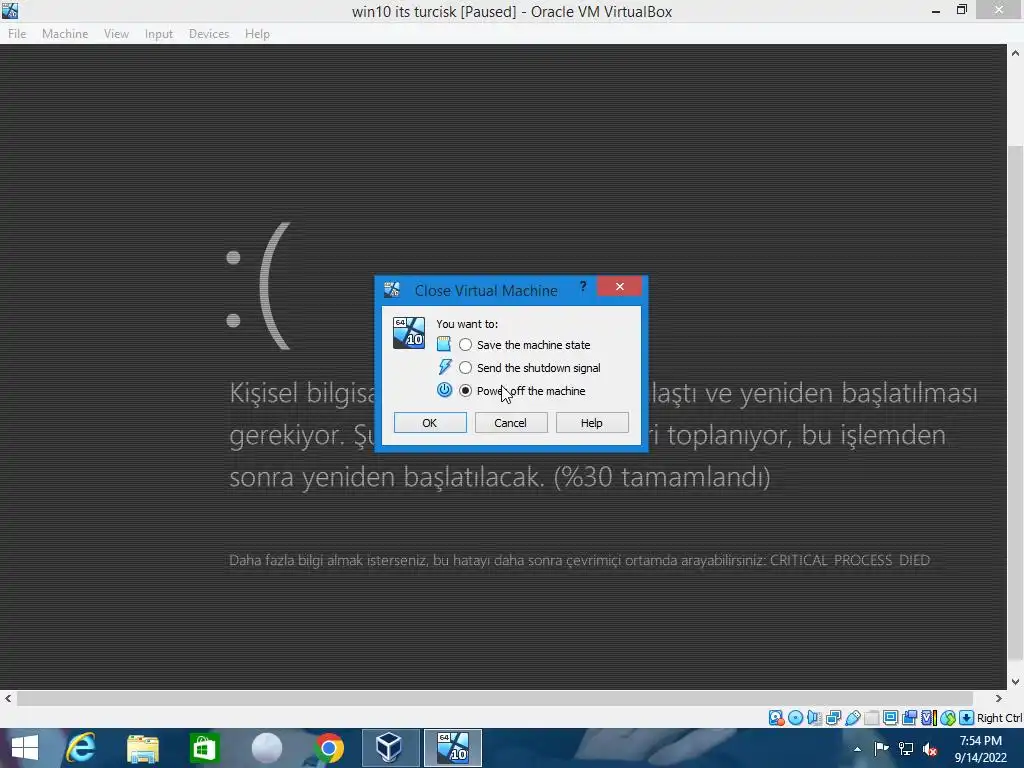Click the muted volume tray icon
The image size is (1024, 768).
(x=930, y=748)
